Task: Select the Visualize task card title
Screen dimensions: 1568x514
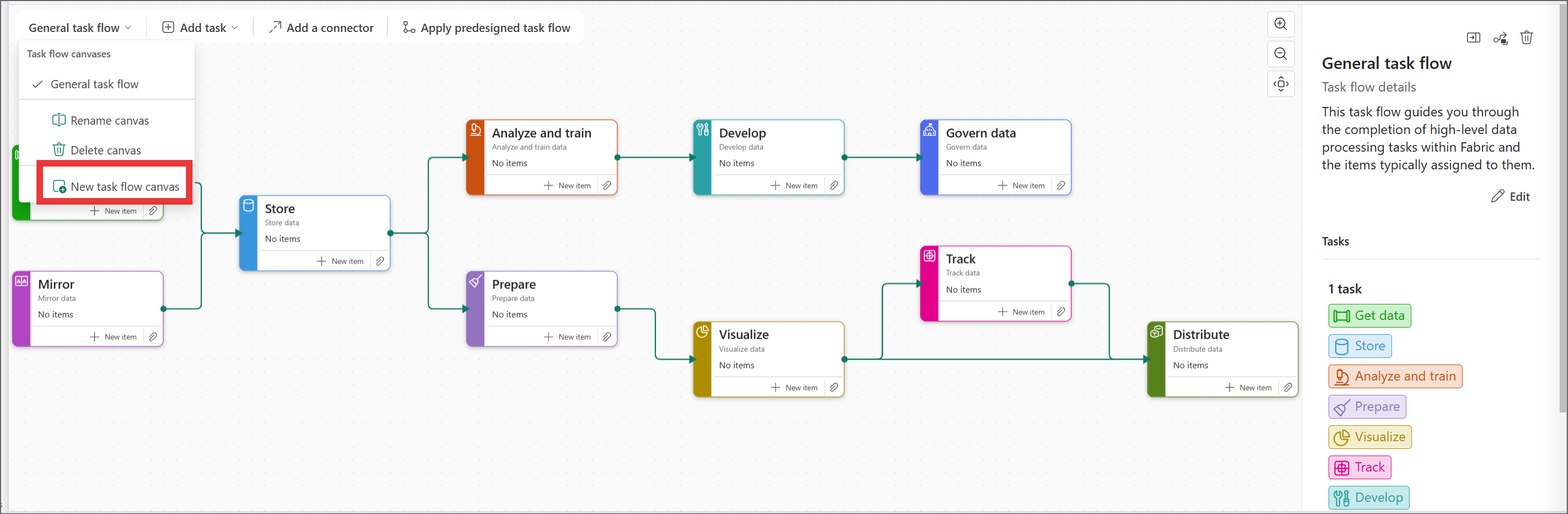Action: [x=743, y=335]
